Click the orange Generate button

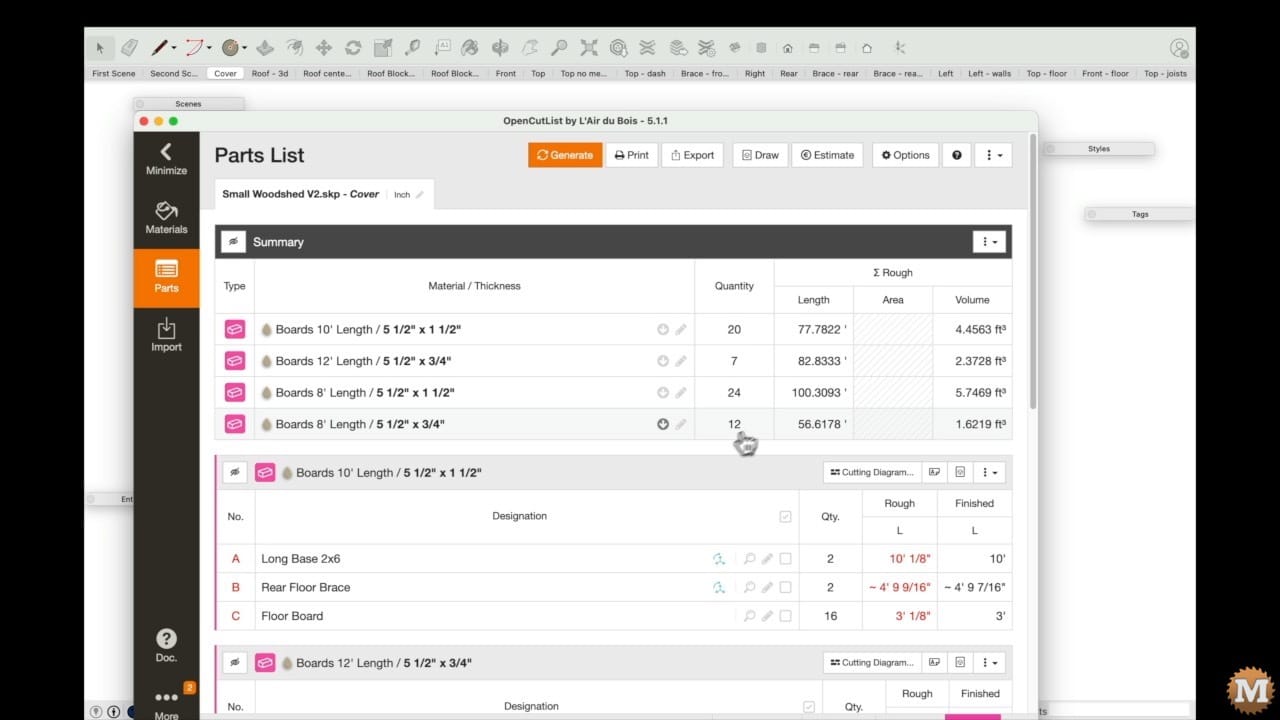[x=565, y=155]
